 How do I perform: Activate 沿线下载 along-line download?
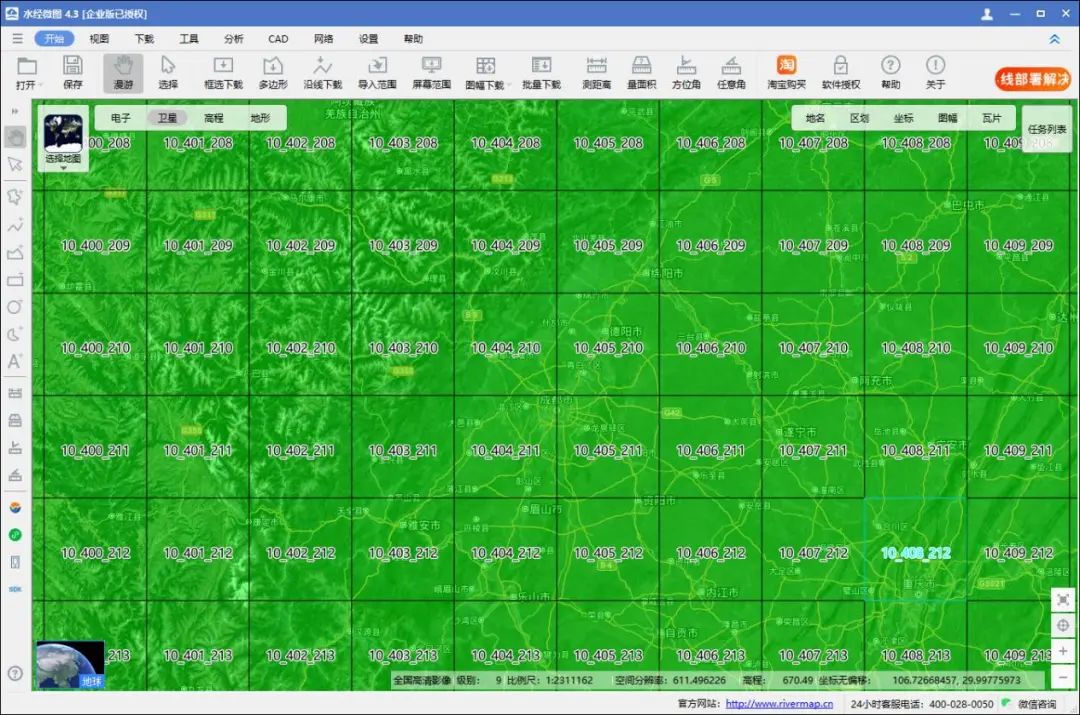pos(322,72)
